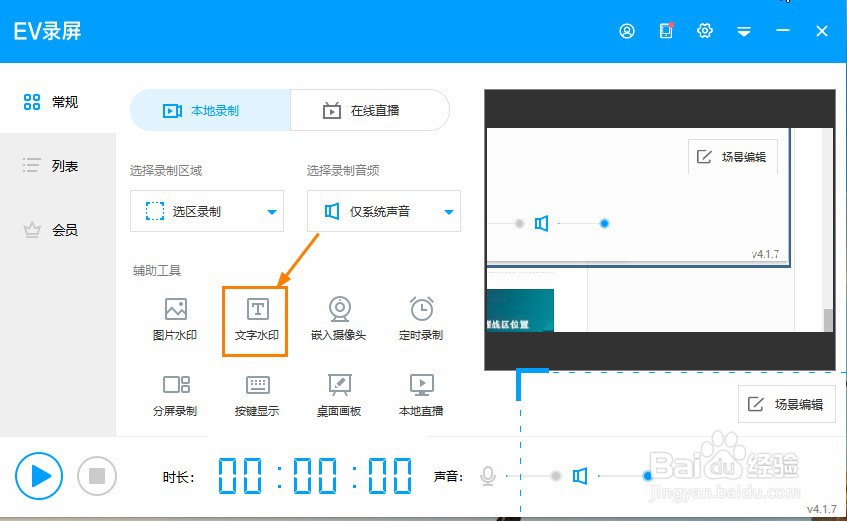847x521 pixels.
Task: Click 场景编辑 button inside the preview
Action: [732, 157]
